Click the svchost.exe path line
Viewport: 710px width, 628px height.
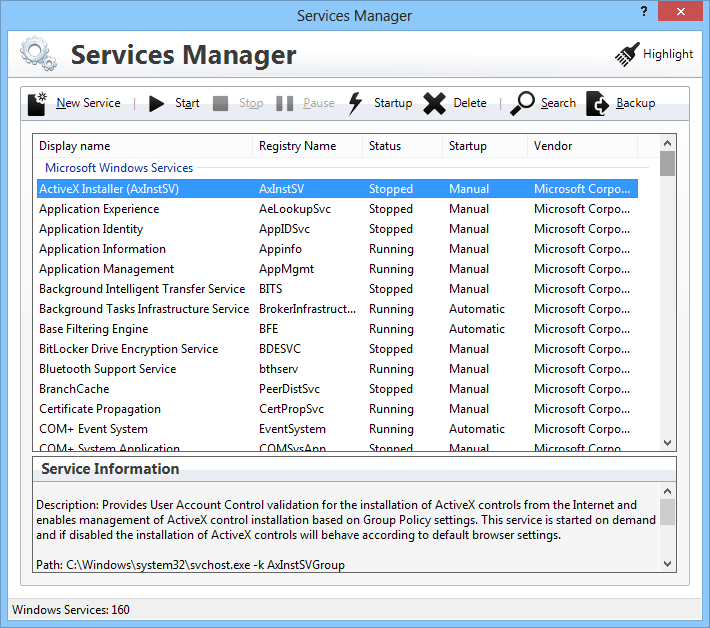coord(190,565)
